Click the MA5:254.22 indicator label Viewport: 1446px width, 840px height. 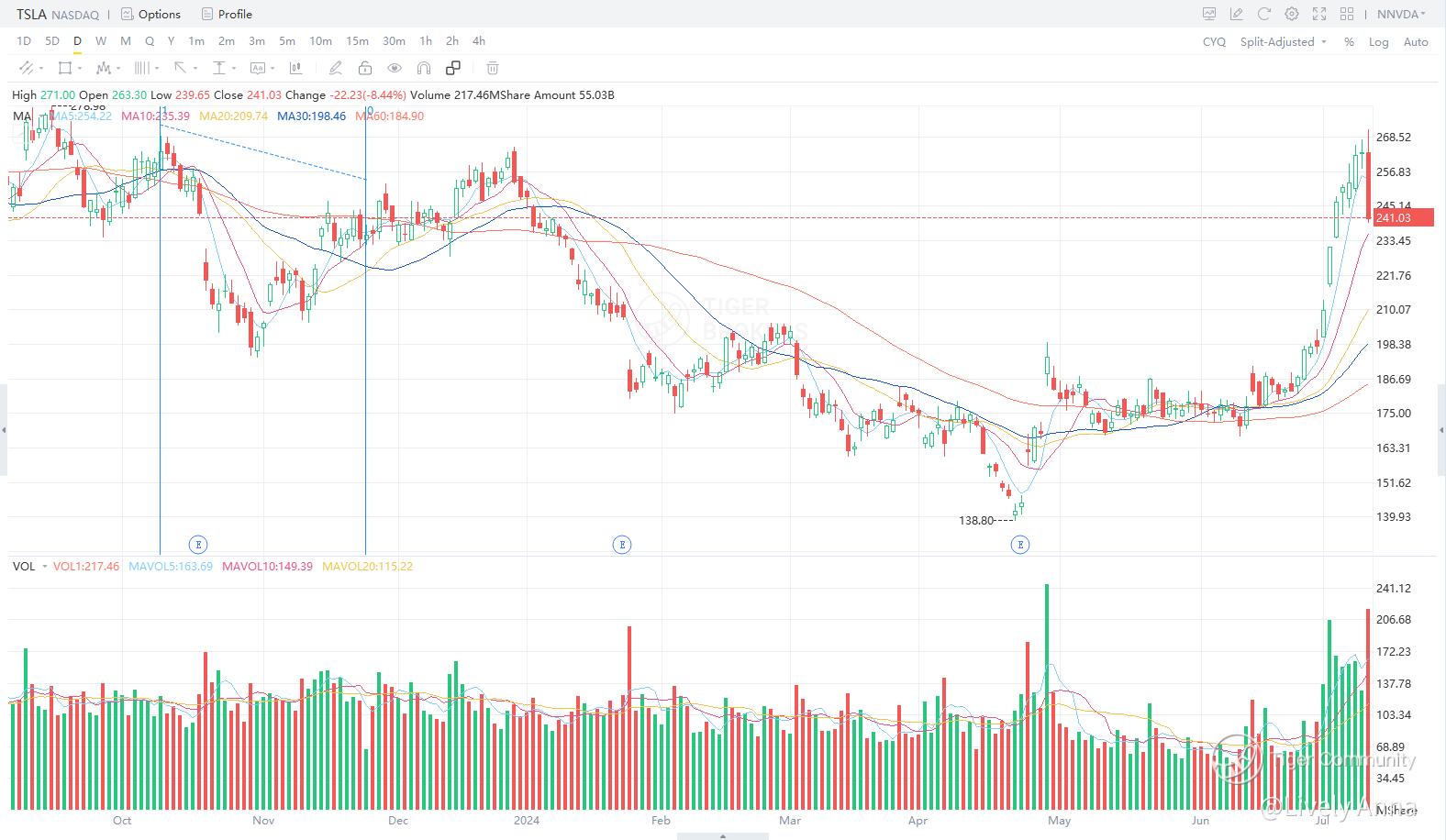click(81, 116)
